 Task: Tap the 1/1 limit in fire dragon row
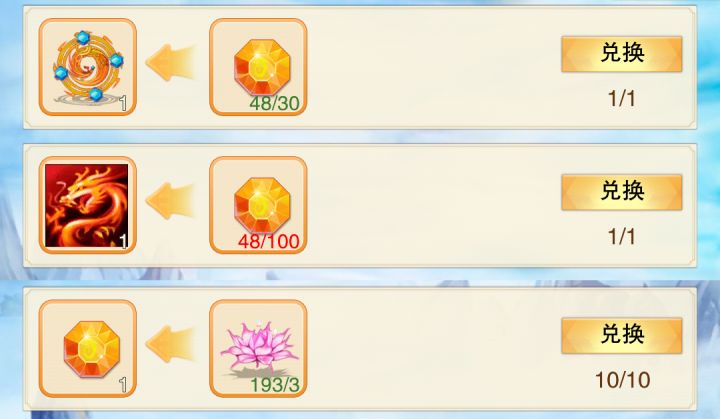pos(622,237)
